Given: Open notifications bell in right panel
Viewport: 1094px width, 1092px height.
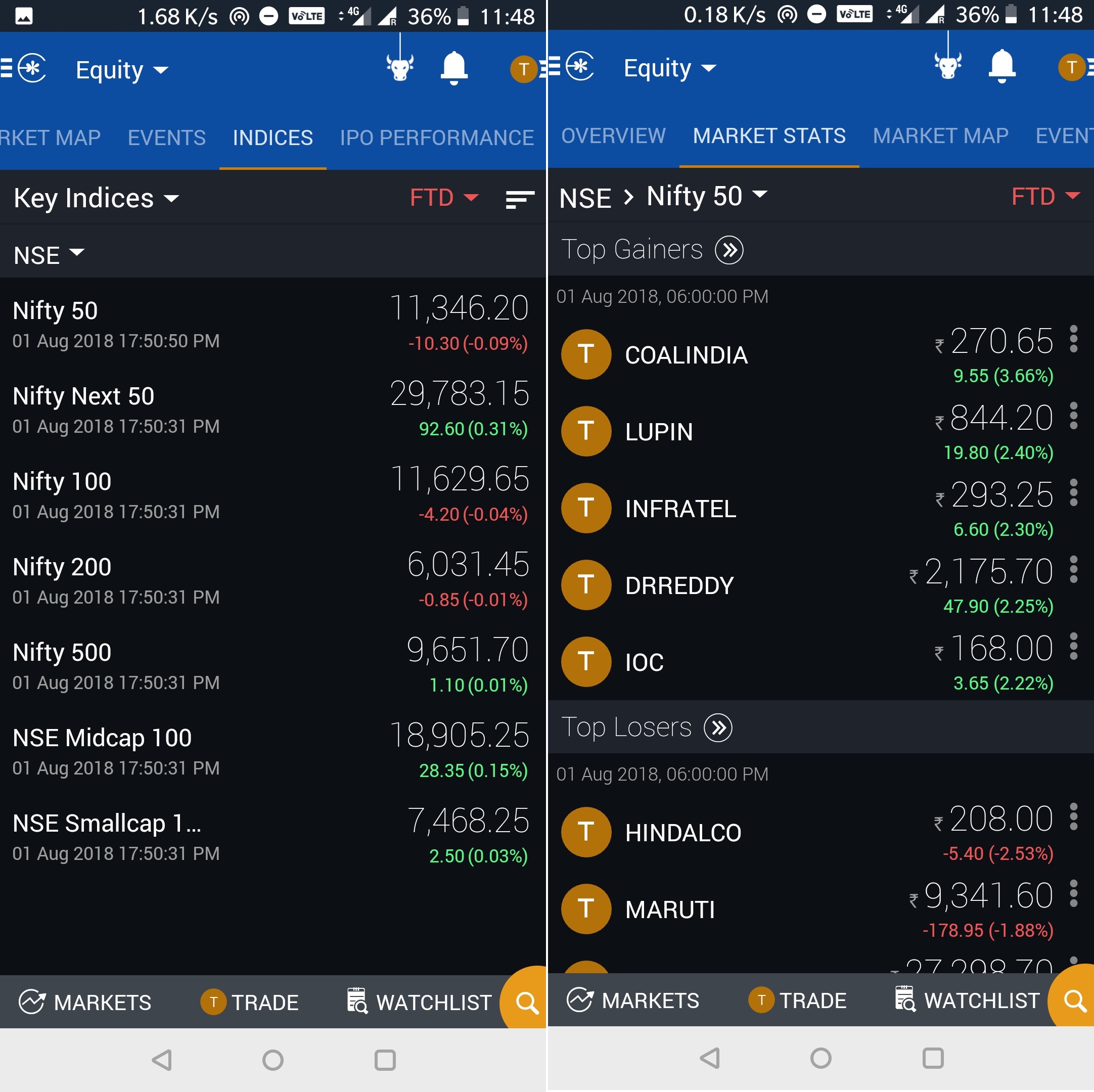Looking at the screenshot, I should coord(1001,66).
